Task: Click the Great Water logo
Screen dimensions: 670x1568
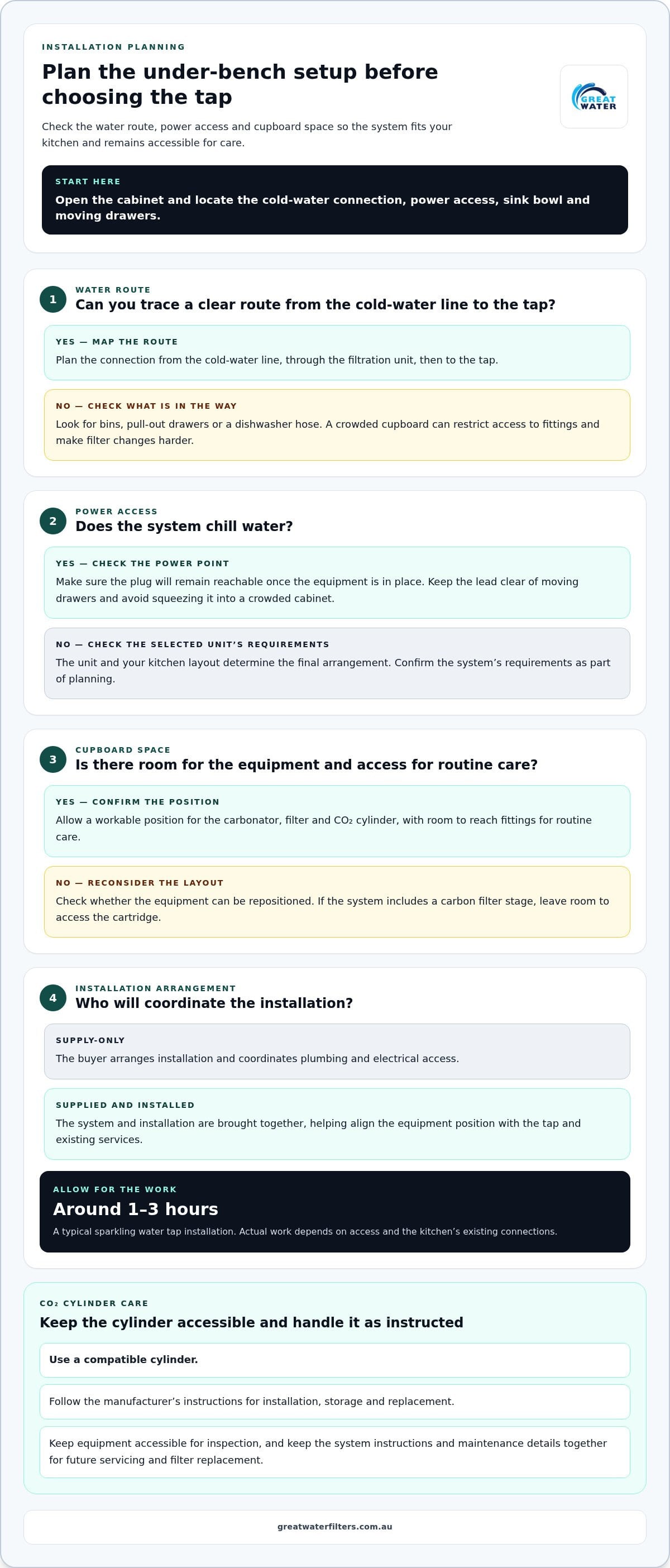Action: point(594,97)
